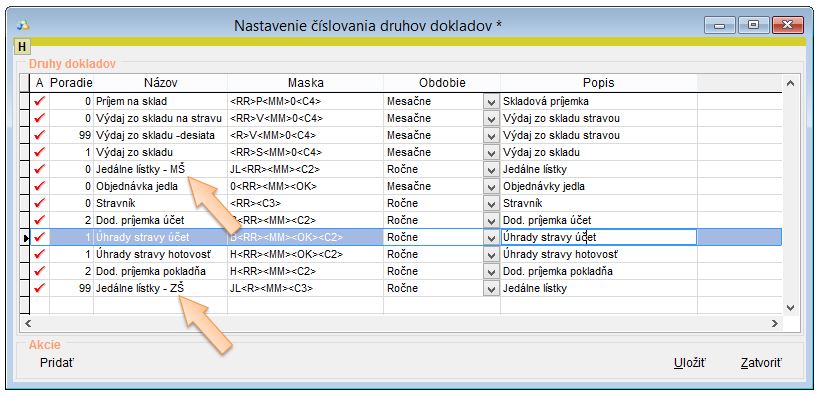Viewport: 819px width, 395px height.
Task: Select the Úhrady stravy hotovosť name cell
Action: point(160,254)
